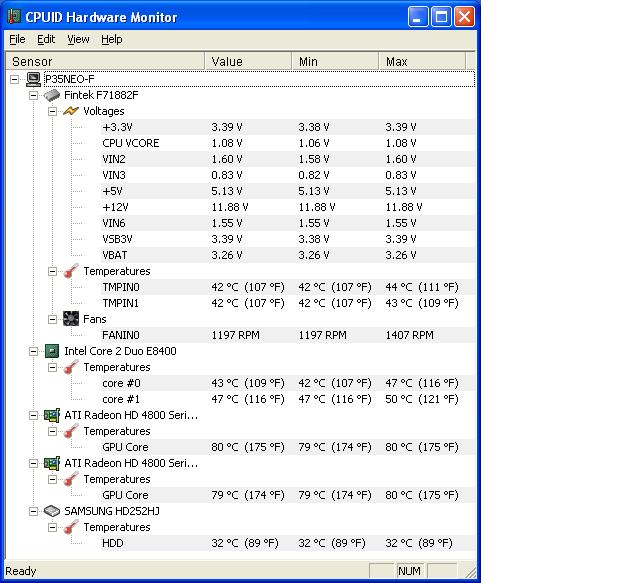Viewport: 640px width, 583px height.
Task: Click the Sensor column header
Action: tap(104, 61)
